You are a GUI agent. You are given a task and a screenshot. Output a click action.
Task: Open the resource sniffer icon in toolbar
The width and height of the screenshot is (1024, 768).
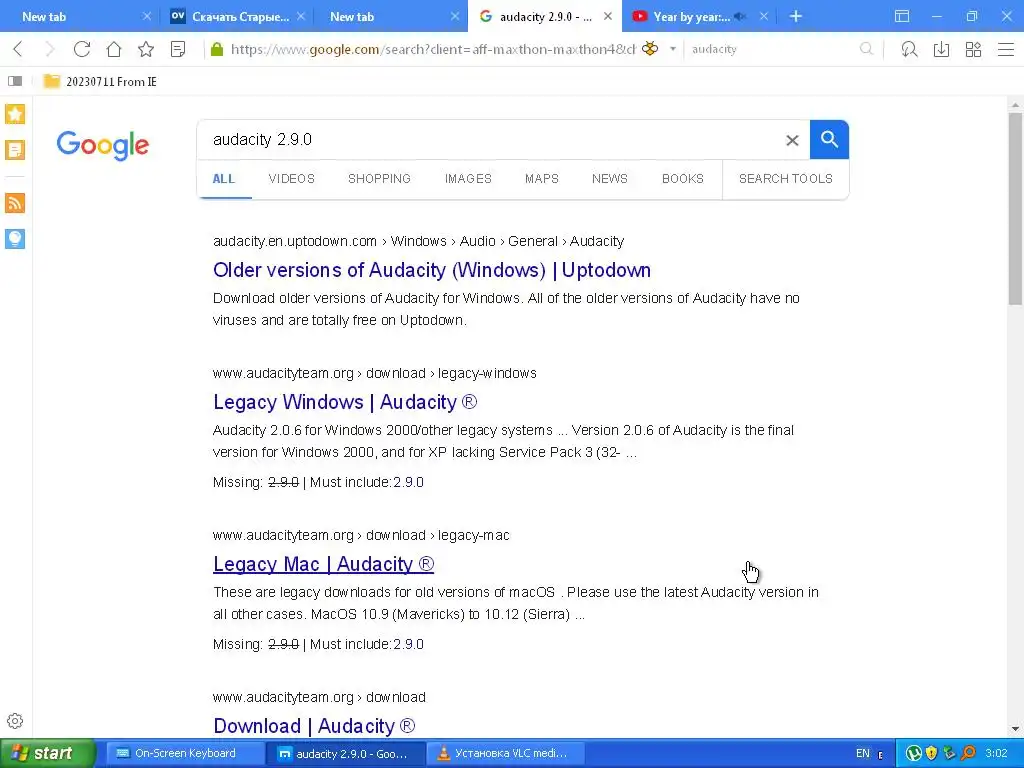(909, 49)
